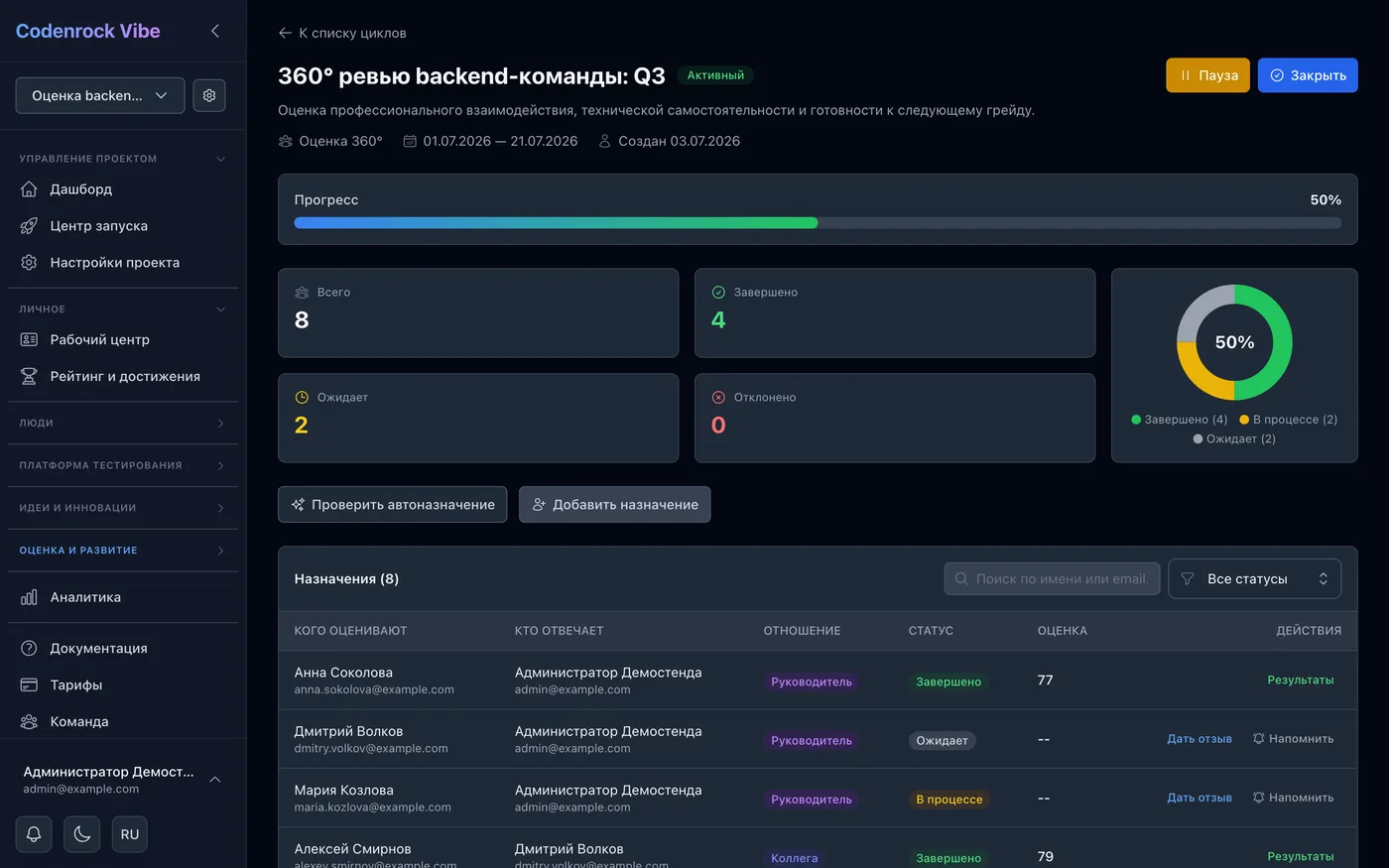
Task: Focus the Поиск по имени или email field
Action: (1052, 579)
